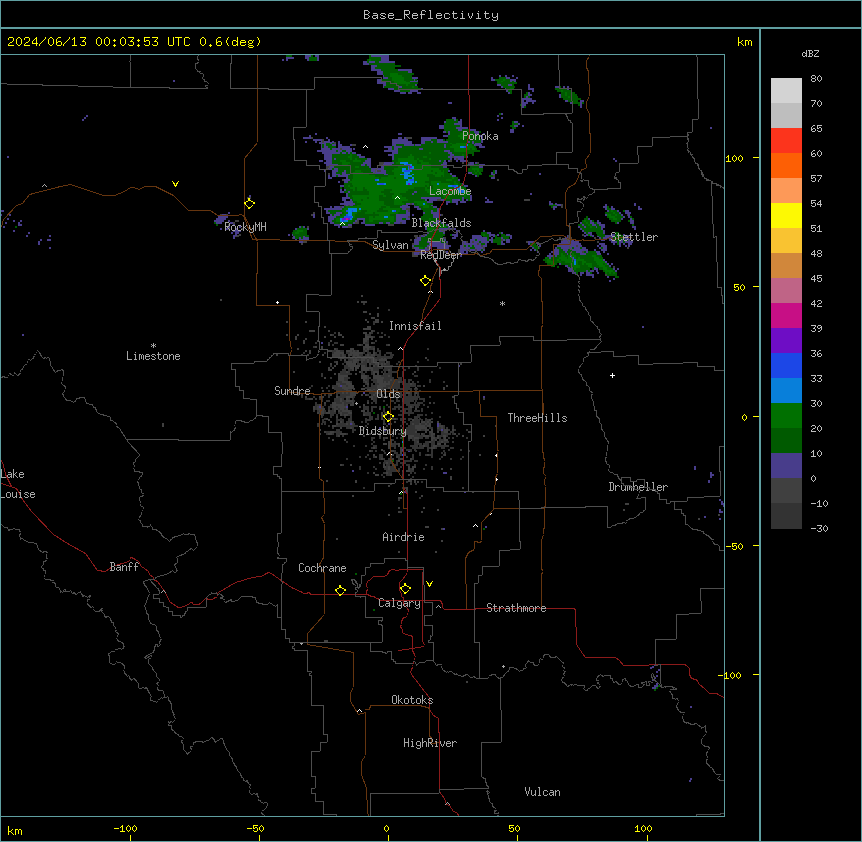862x842 pixels.
Task: Select the purple legend swatch between 39 and 36
Action: pos(786,340)
